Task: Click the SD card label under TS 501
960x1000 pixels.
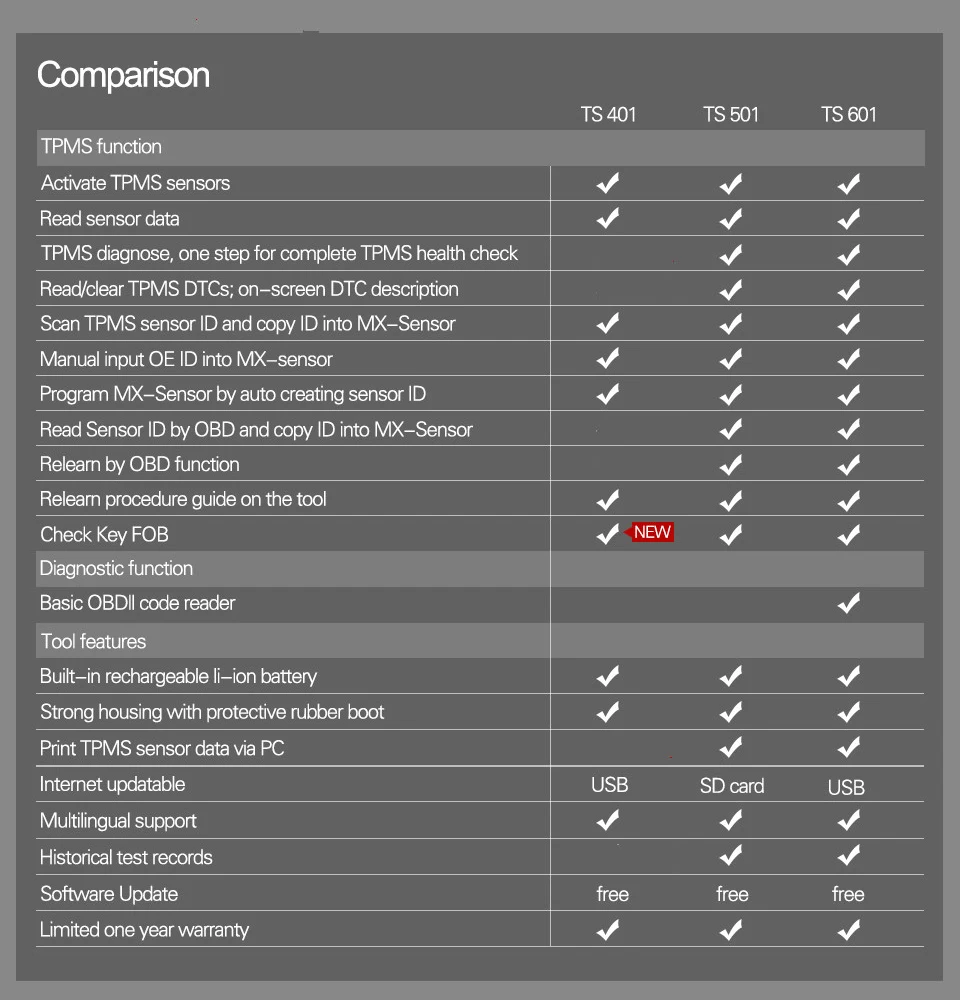Action: pyautogui.click(x=732, y=786)
